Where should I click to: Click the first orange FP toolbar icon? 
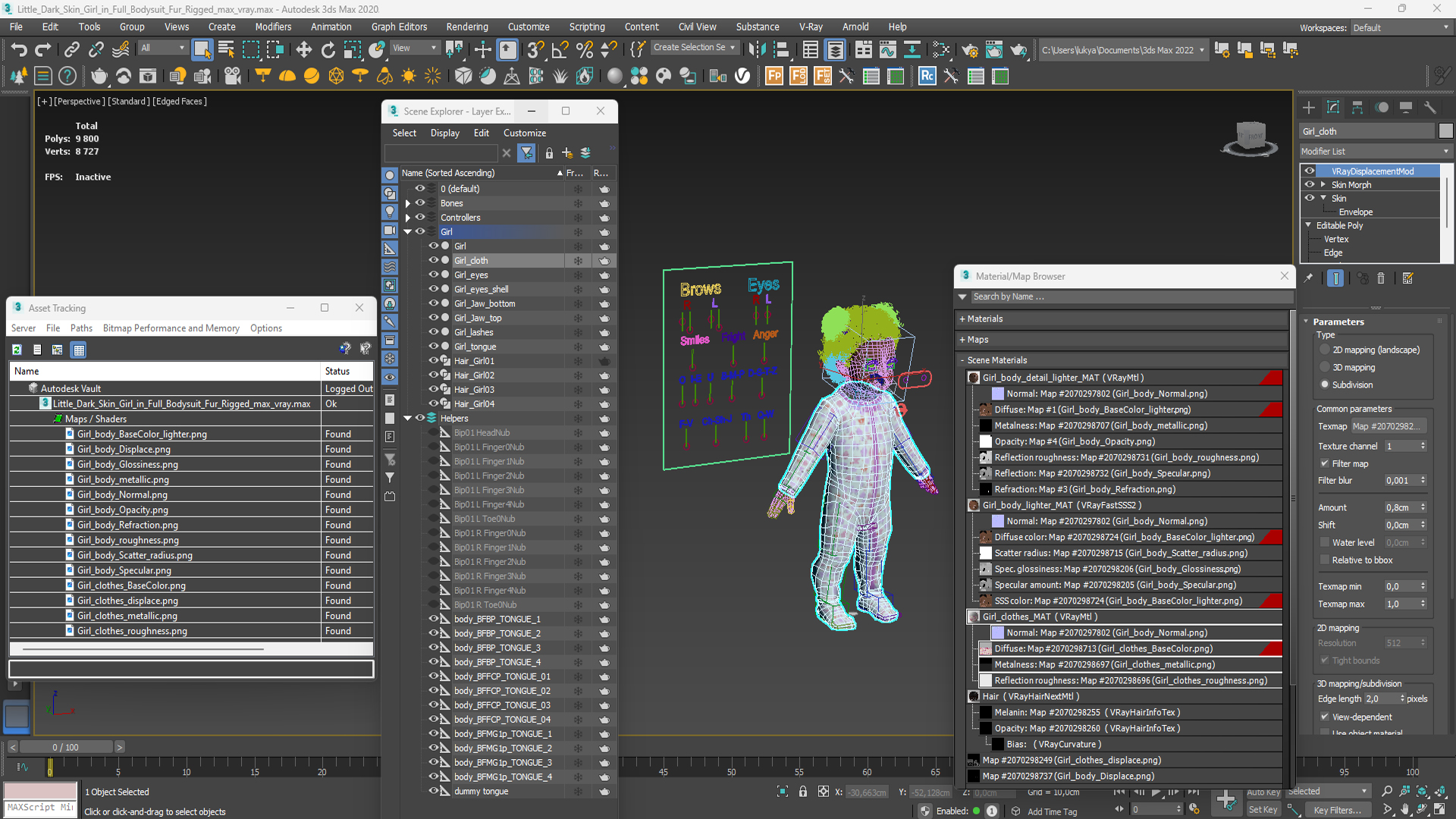(774, 76)
